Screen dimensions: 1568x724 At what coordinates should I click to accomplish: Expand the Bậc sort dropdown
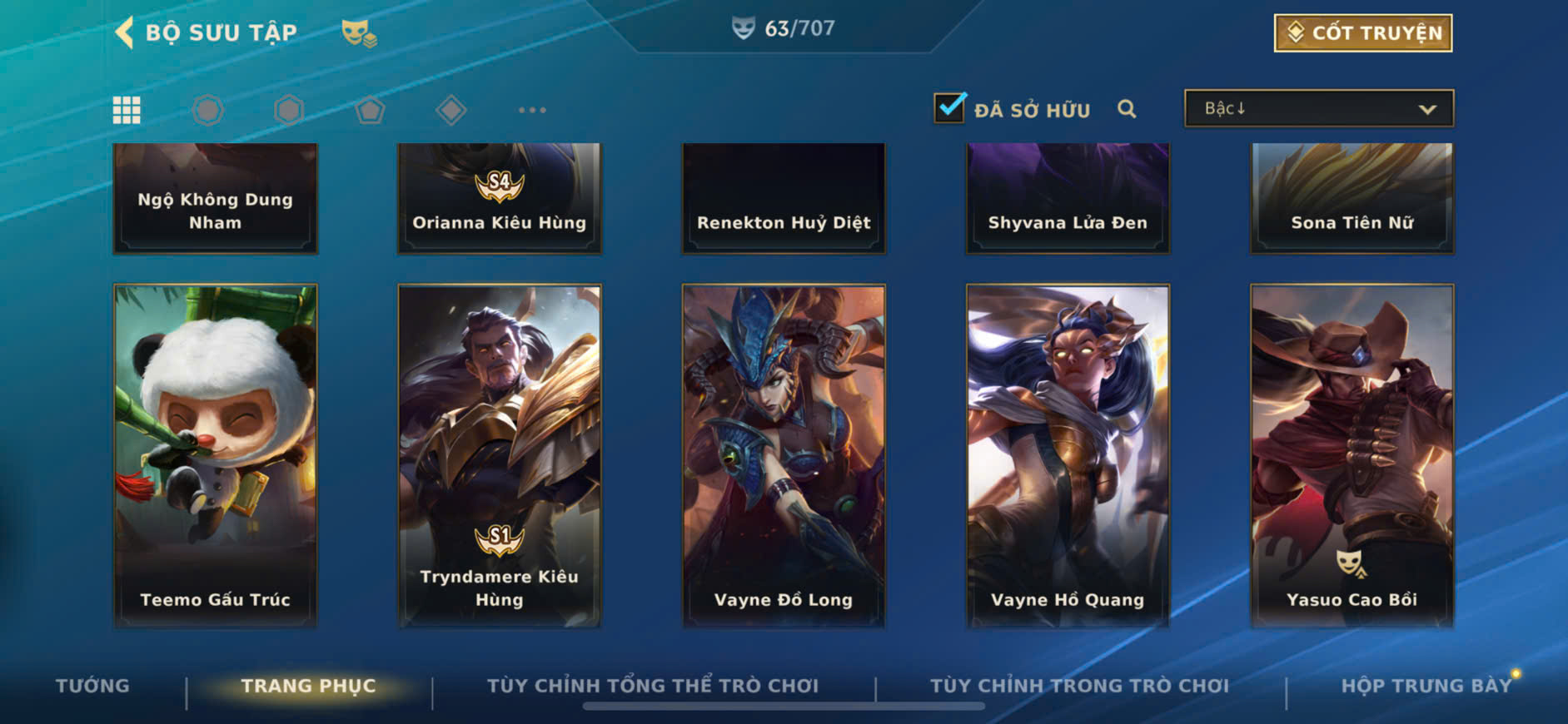1319,108
